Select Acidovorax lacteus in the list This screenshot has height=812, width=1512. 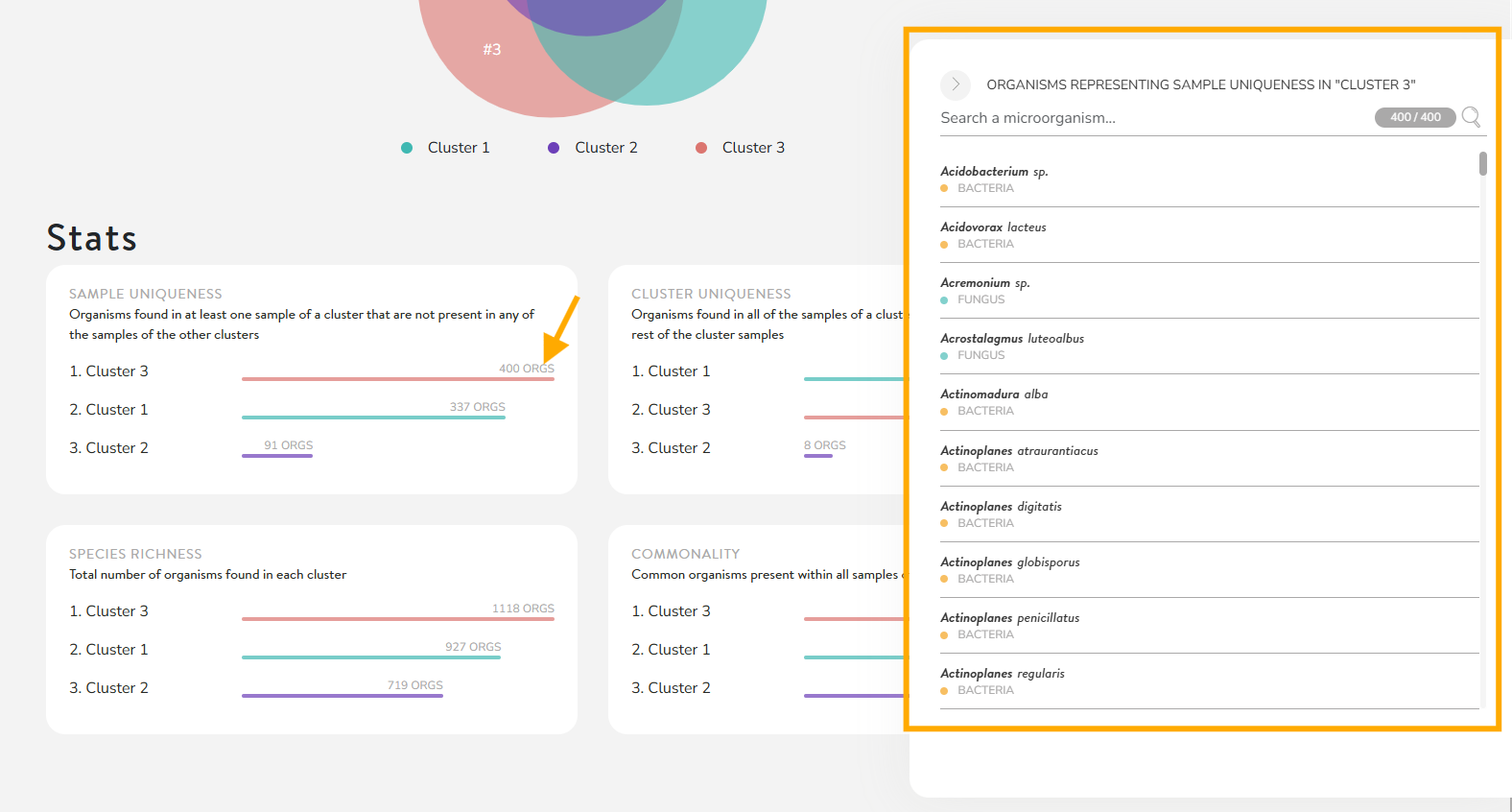993,227
